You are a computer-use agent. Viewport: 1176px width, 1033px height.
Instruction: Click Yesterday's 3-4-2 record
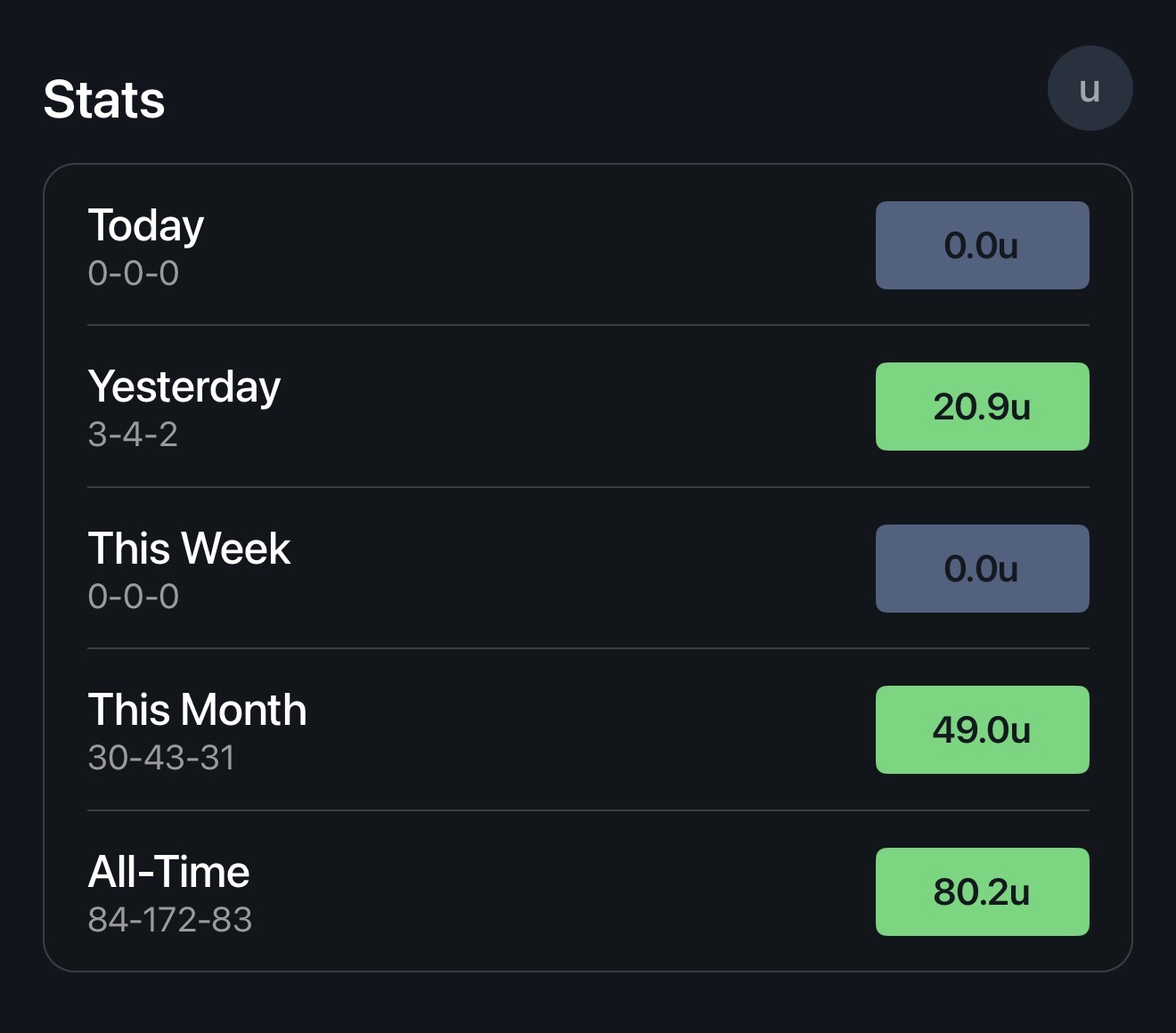[x=133, y=435]
